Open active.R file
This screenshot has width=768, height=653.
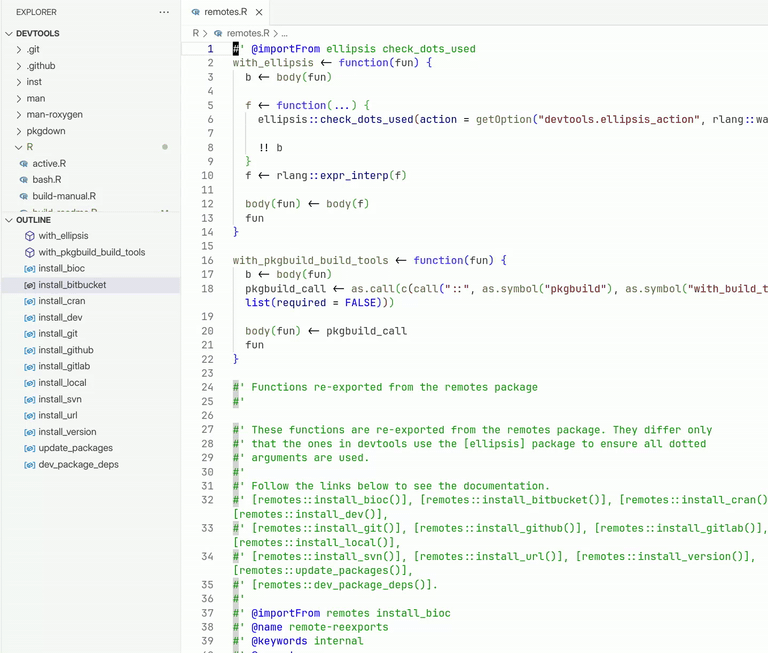(49, 164)
